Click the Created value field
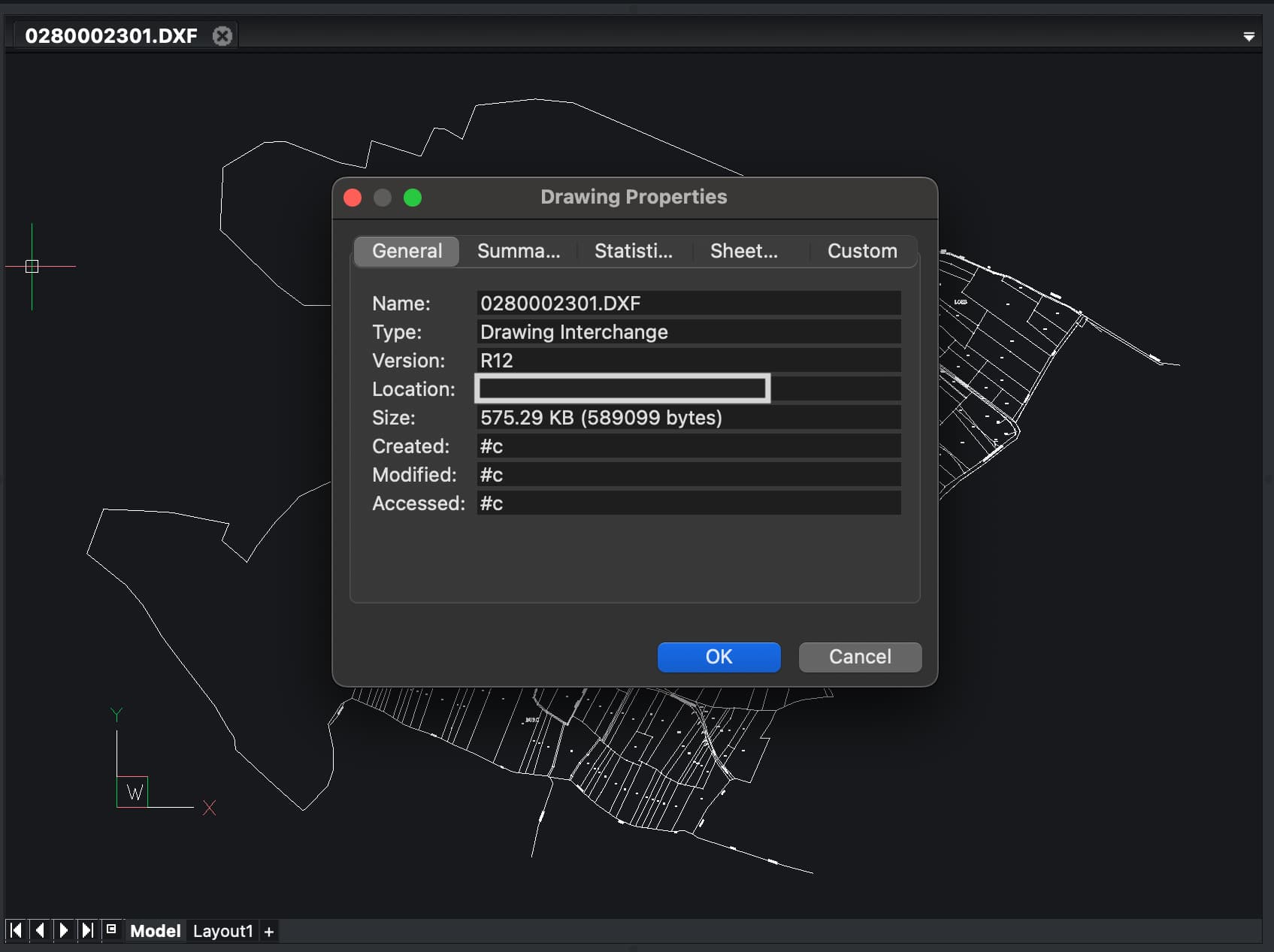Viewport: 1274px width, 952px height. click(688, 446)
